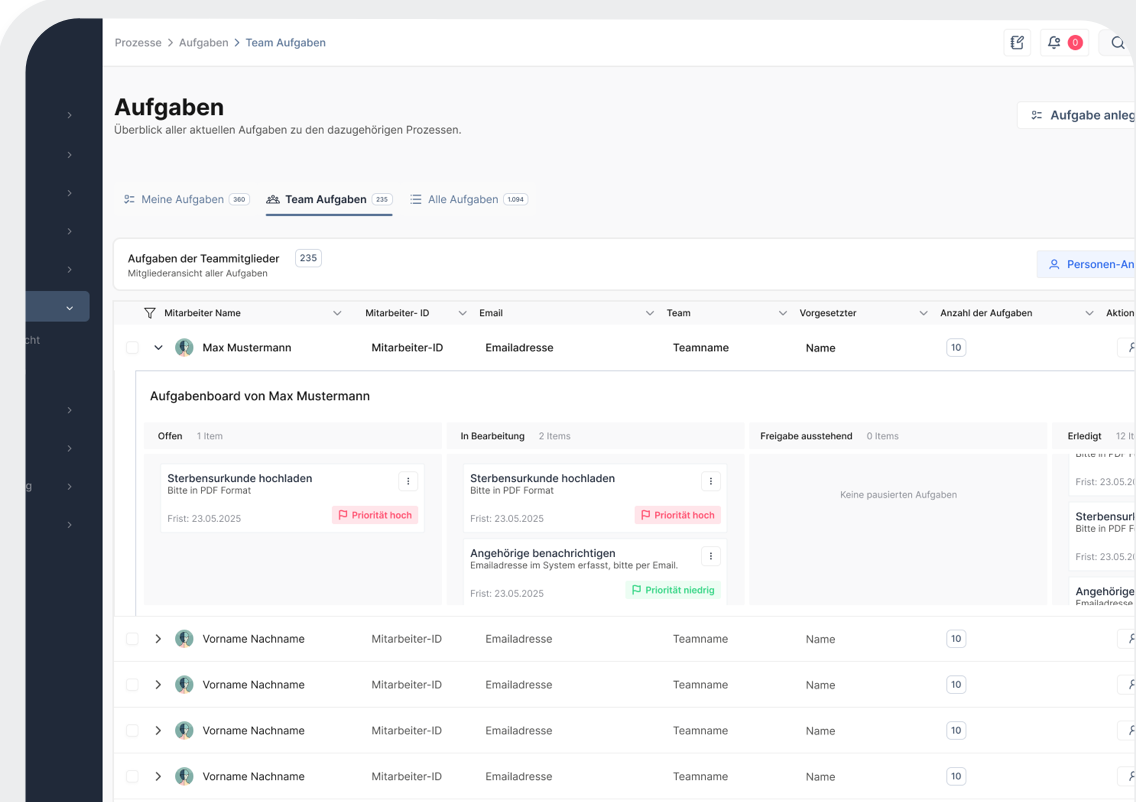Click the Personen-Ansicht user icon
This screenshot has height=802, width=1136.
point(1054,264)
